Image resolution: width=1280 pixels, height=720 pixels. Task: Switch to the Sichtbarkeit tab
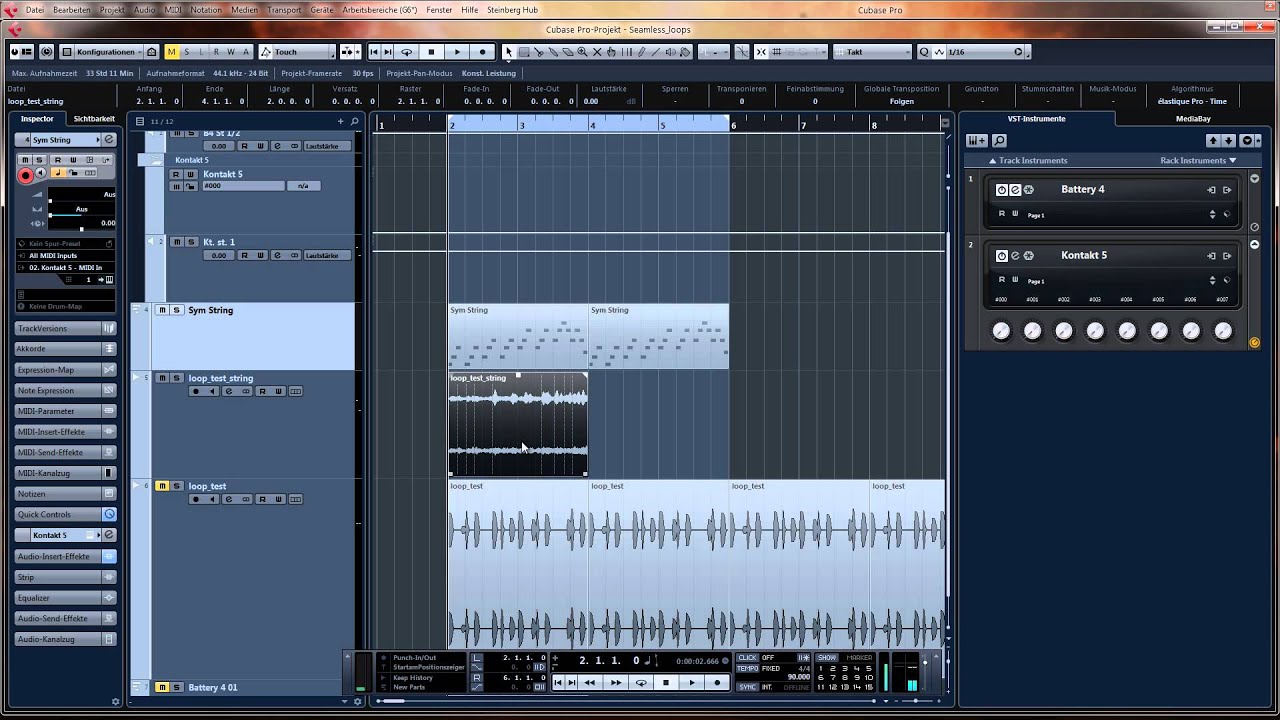[x=94, y=118]
